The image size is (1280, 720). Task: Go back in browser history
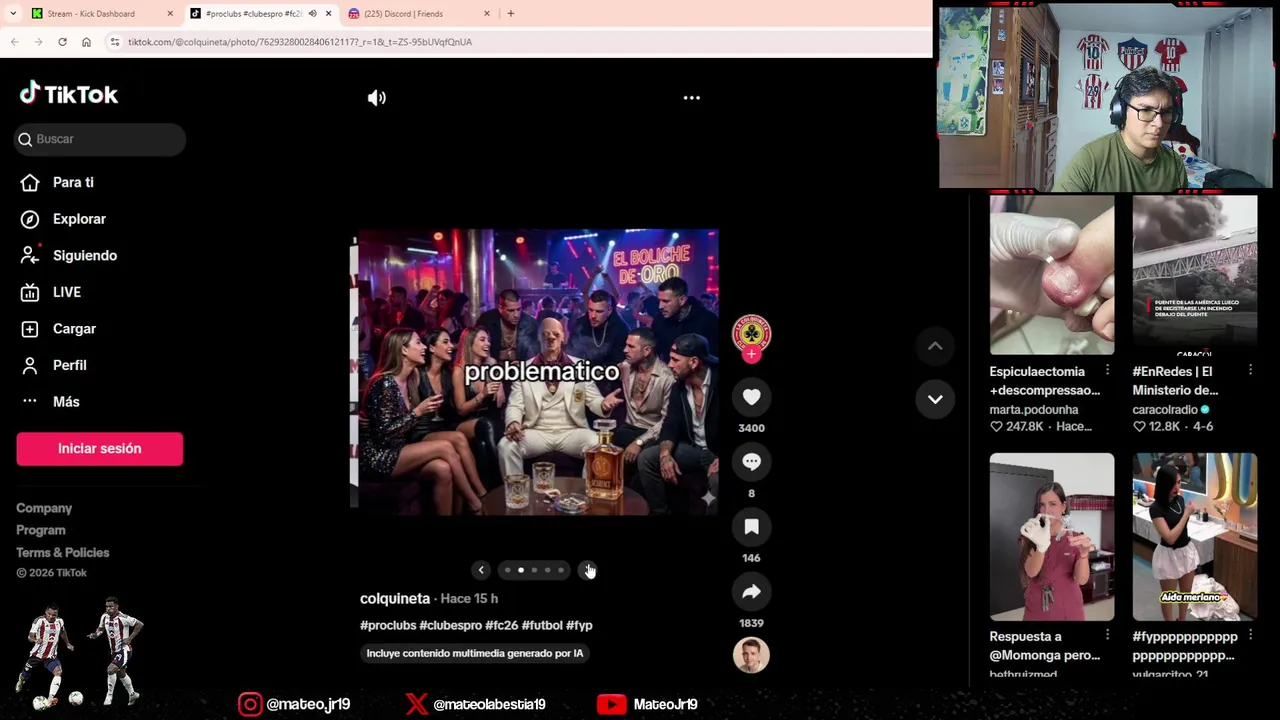[14, 42]
